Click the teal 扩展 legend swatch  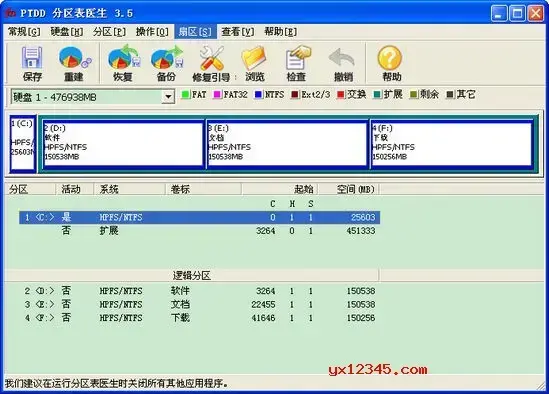(377, 95)
